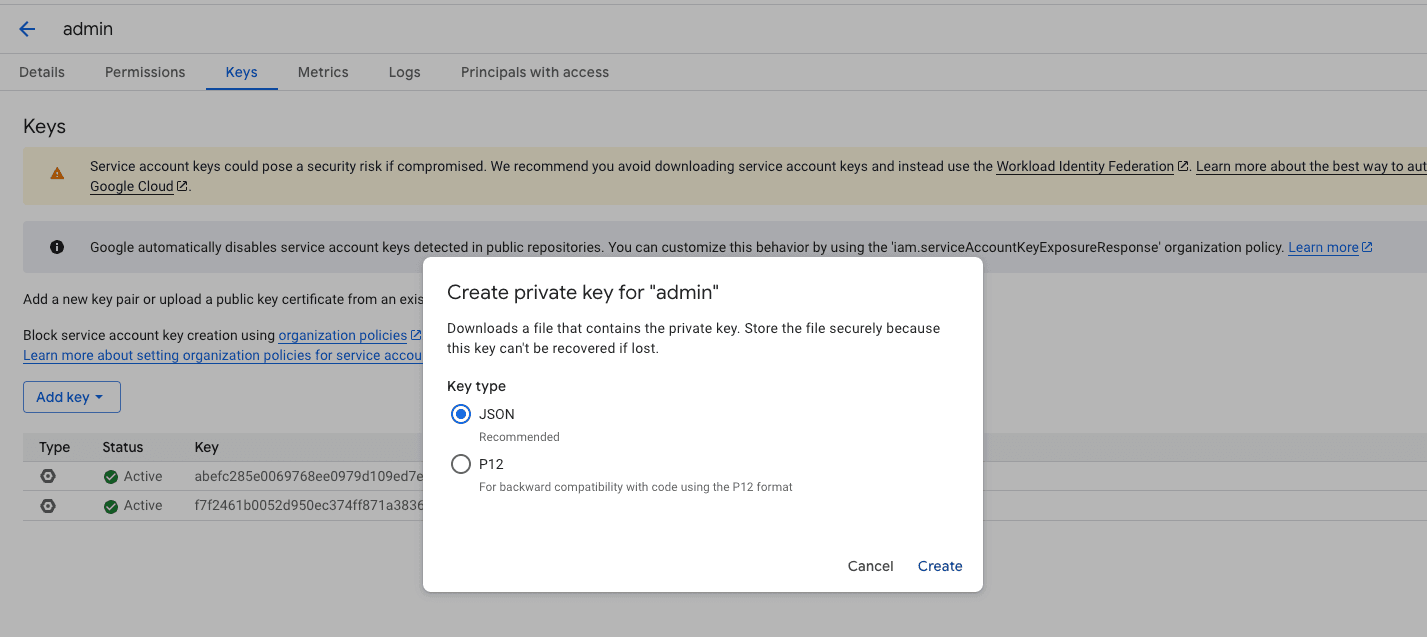Screen dimensions: 1427x637
Task: Click the external link icon next to organization policies
Action: 416,335
